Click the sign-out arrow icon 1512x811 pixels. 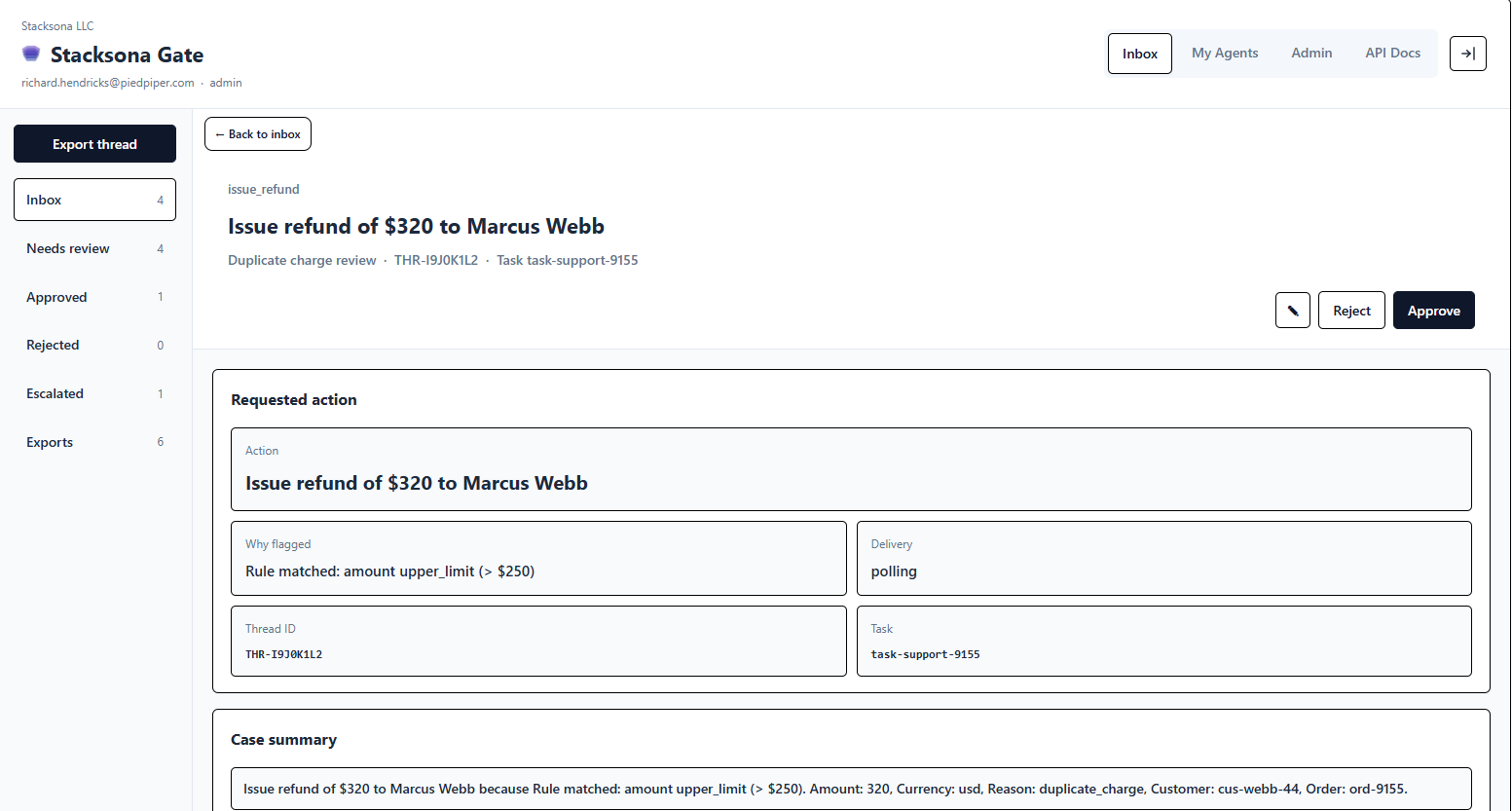[x=1467, y=54]
